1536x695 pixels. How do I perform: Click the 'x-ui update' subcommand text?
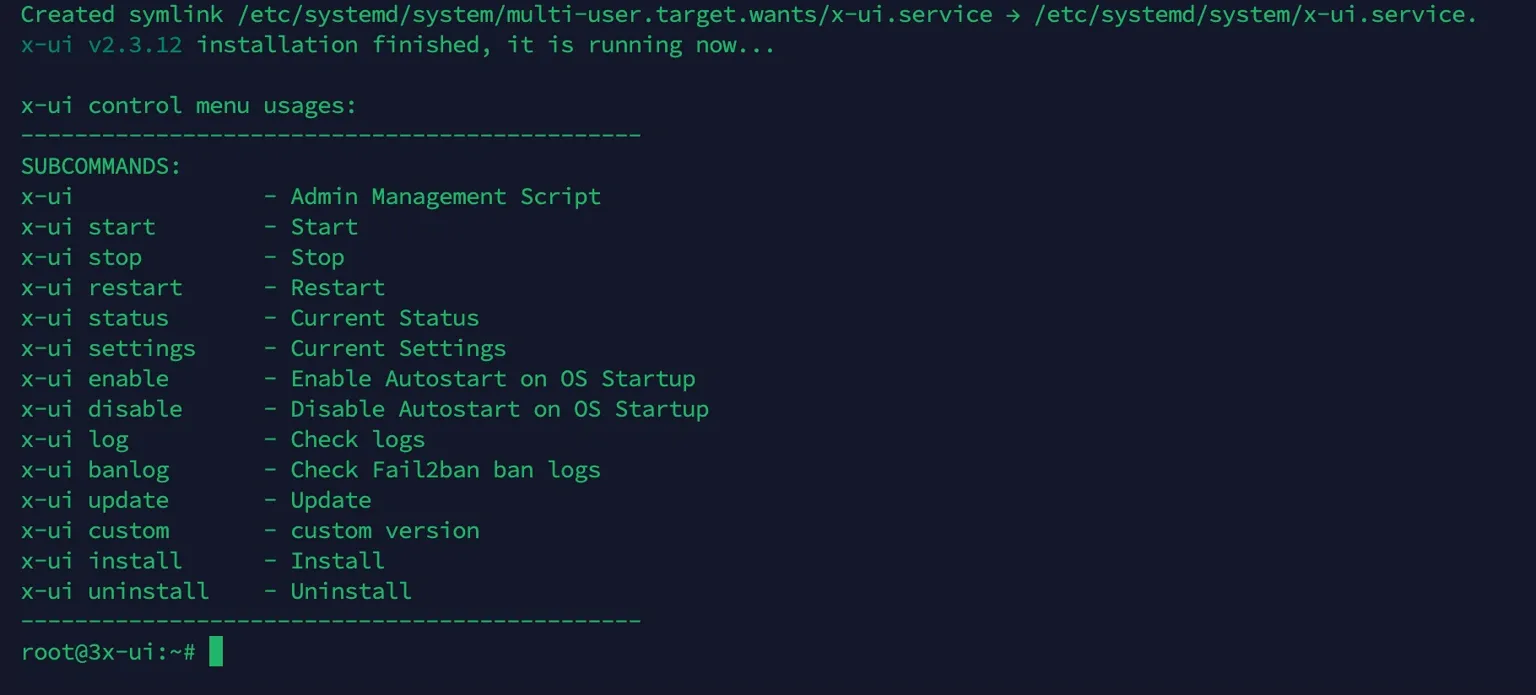[94, 500]
